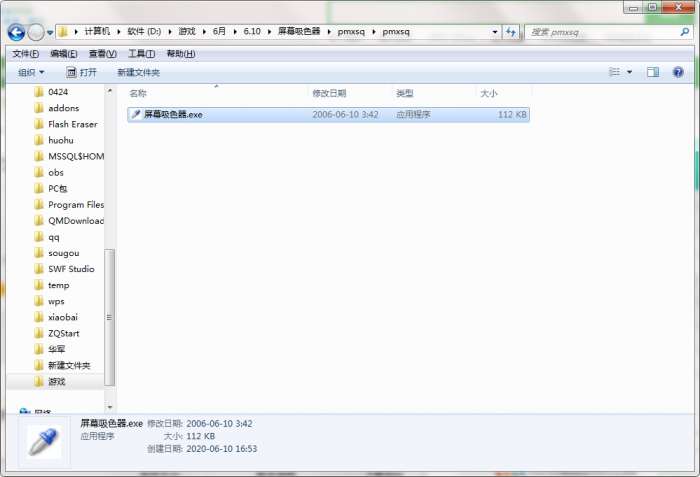This screenshot has height=477, width=700.
Task: Click the navigation pane scrollbar thumb
Action: pyautogui.click(x=109, y=317)
